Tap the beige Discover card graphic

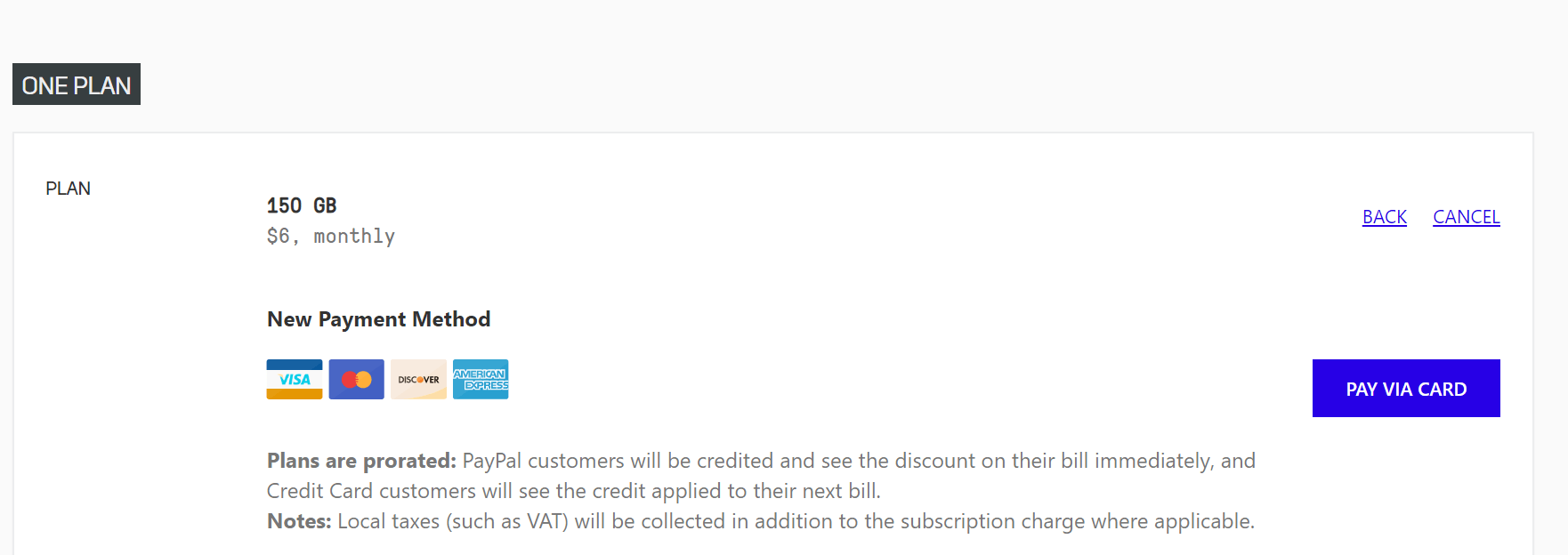click(418, 379)
